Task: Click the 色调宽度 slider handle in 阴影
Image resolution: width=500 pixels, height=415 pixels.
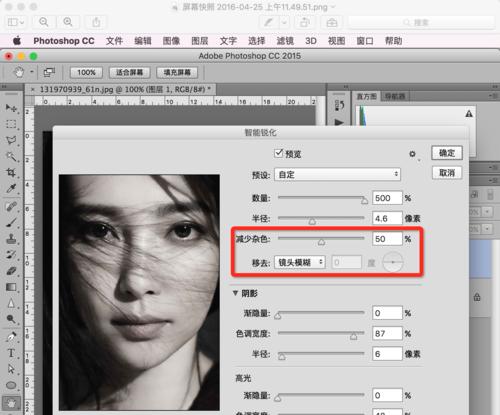Action: pos(354,336)
